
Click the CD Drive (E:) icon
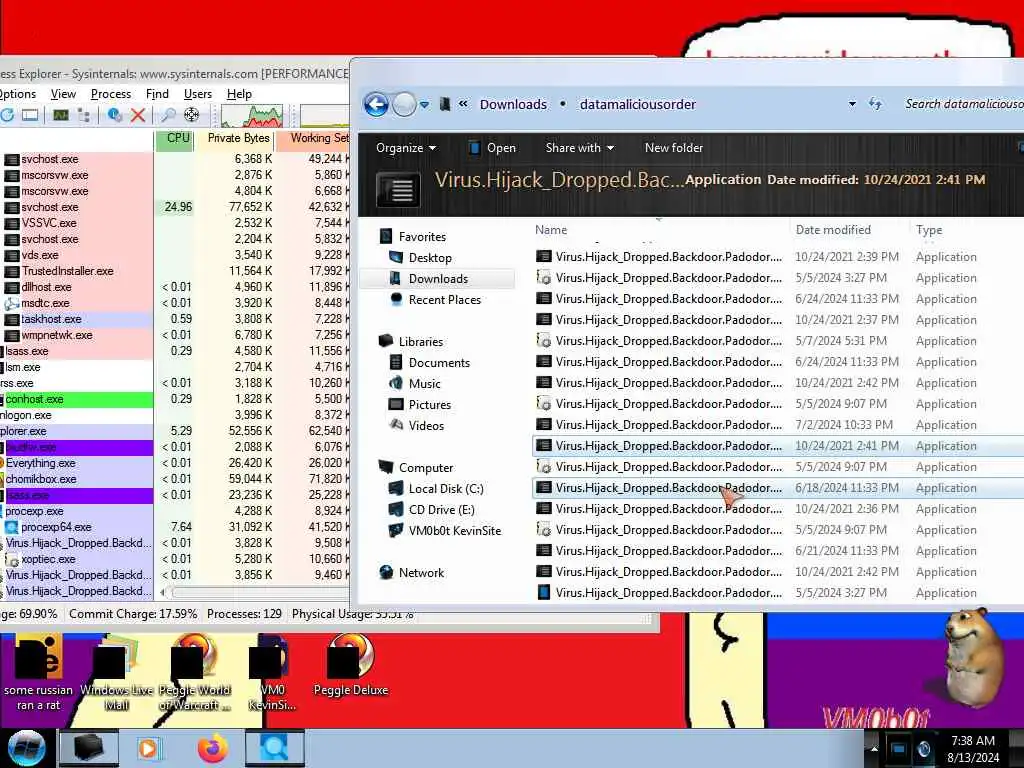coord(395,509)
